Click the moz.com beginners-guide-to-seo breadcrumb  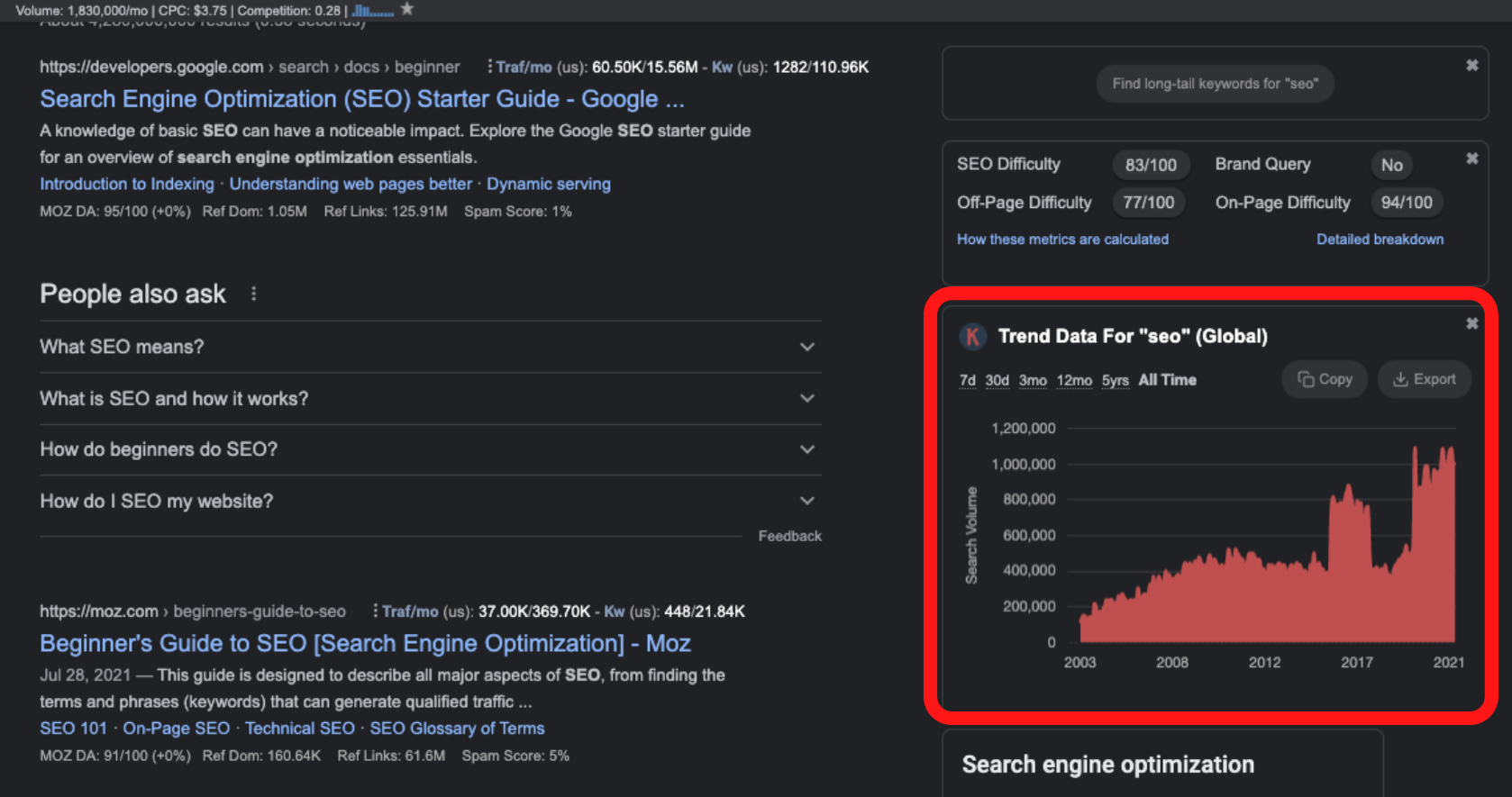click(193, 611)
